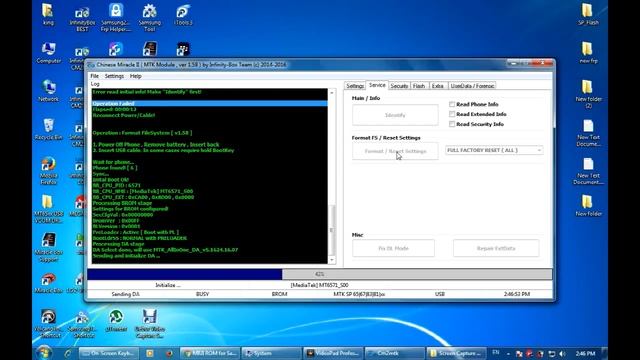Viewport: 640px width, 360px height.
Task: Click the MTK SP 65|67|83|81|xx status entry
Action: click(359, 294)
